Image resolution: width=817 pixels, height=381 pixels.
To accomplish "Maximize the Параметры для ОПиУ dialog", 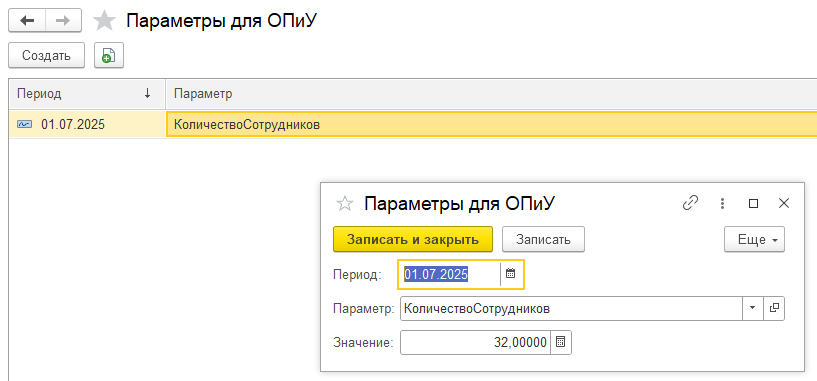I will (753, 203).
